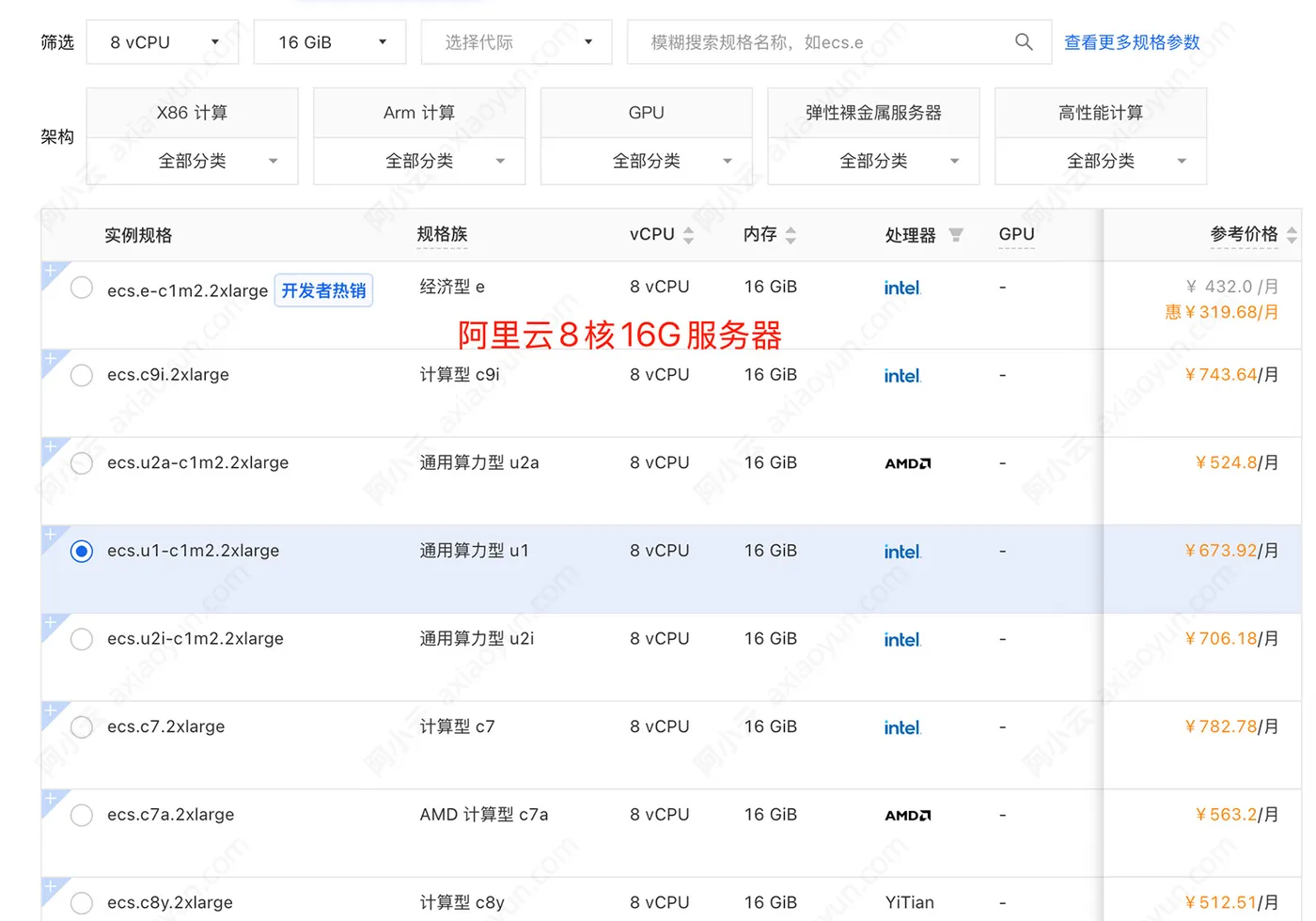
Task: Click price ￥512.51/月
Action: pyautogui.click(x=1231, y=902)
